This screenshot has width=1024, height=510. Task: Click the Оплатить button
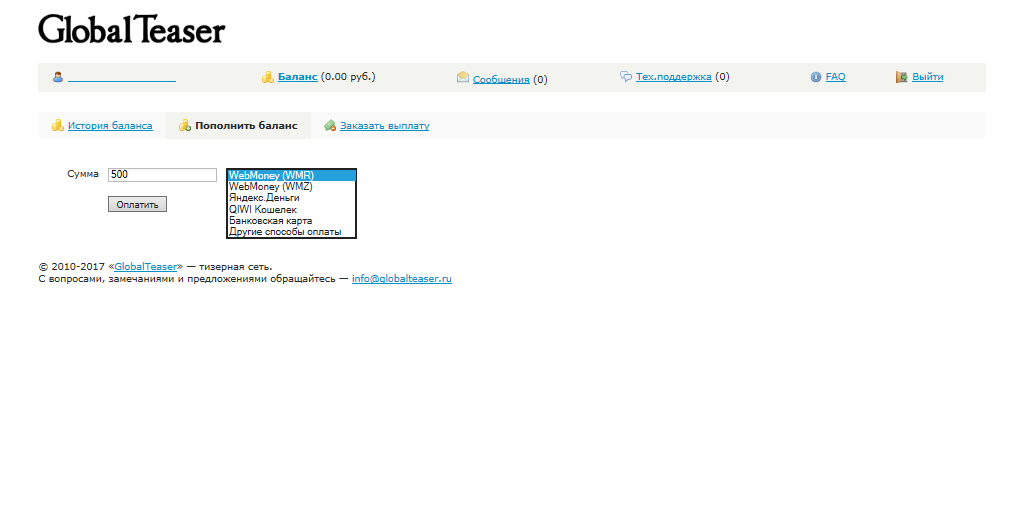[137, 204]
